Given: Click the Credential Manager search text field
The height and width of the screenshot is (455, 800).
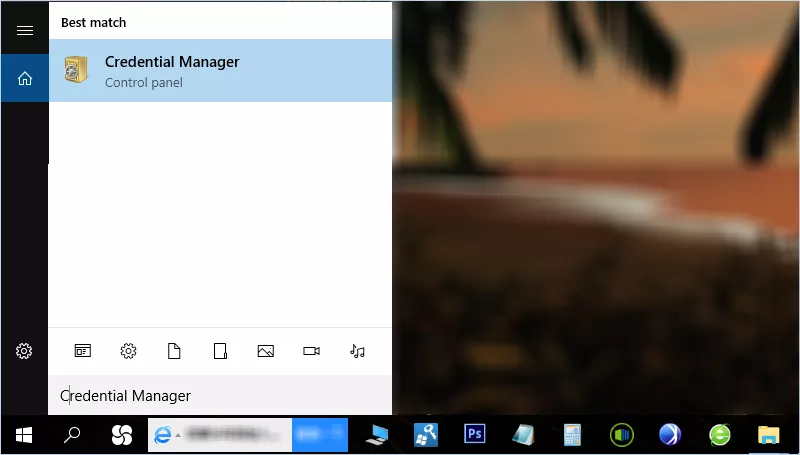Looking at the screenshot, I should coord(220,396).
